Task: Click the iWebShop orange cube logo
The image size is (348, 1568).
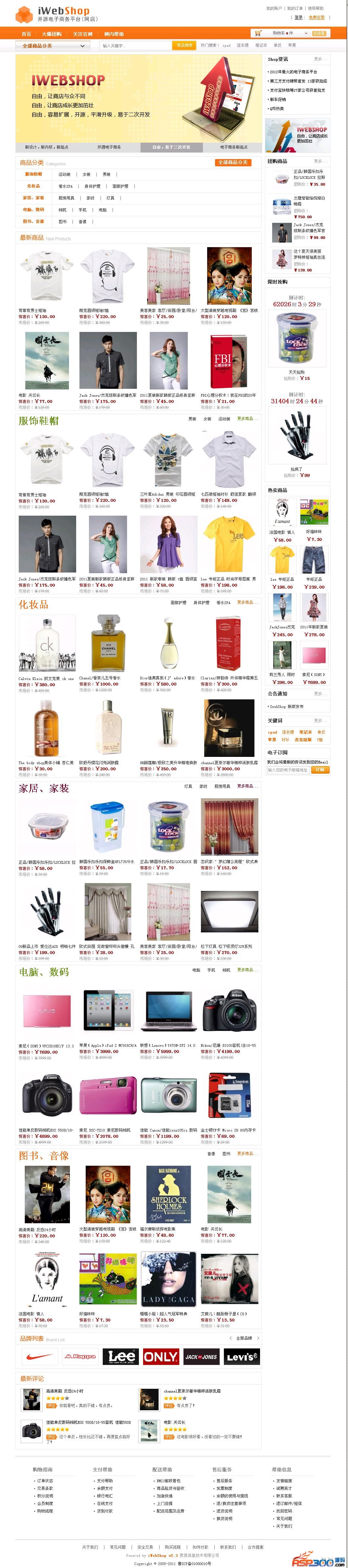Action: 24,14
